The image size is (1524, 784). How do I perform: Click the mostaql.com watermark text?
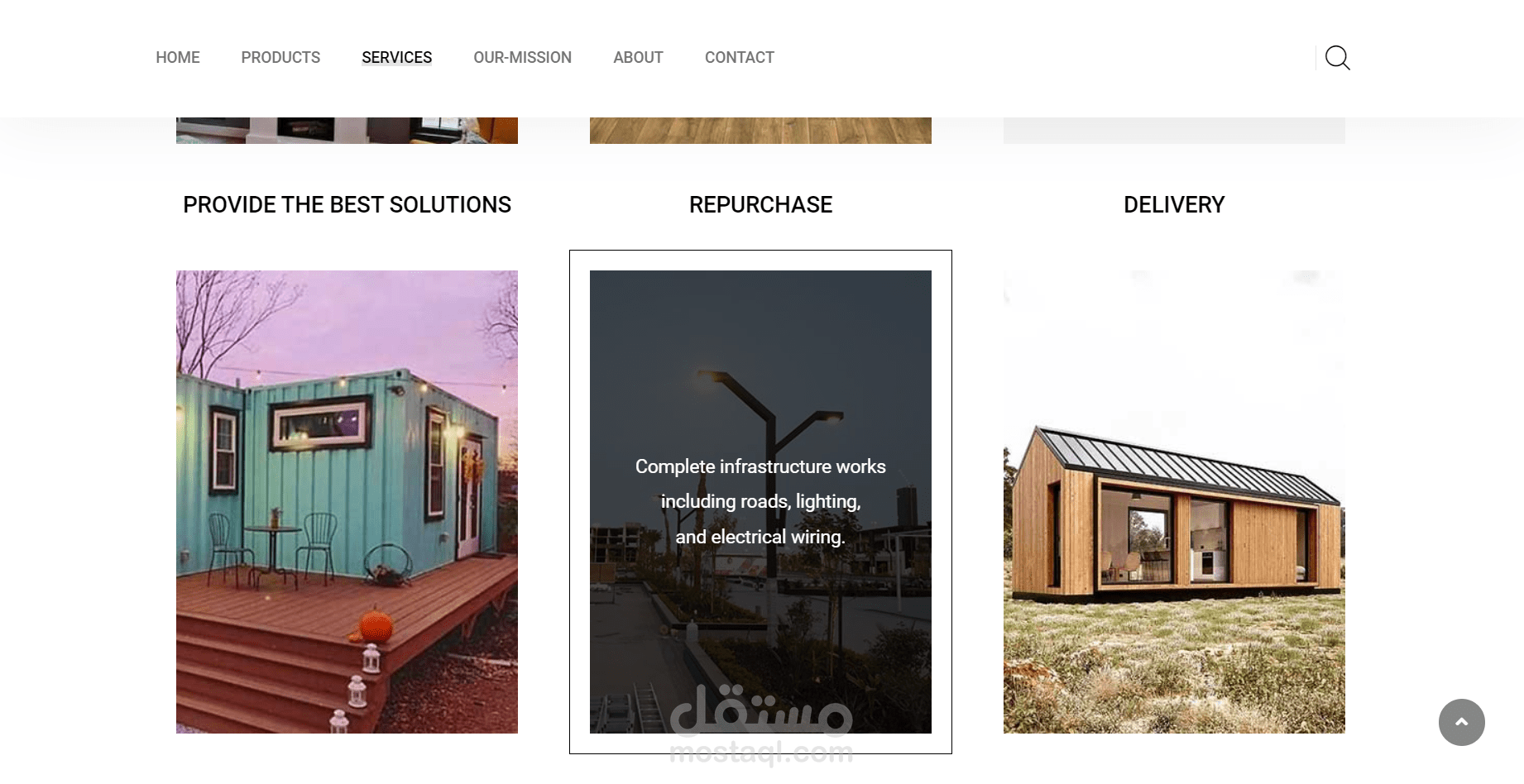pos(760,753)
